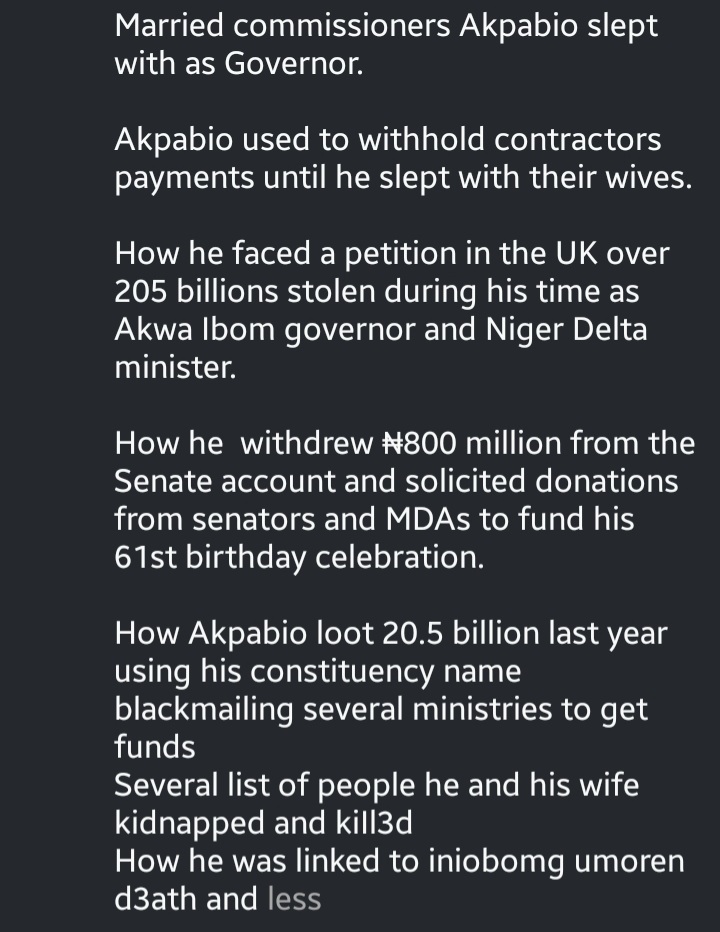Tap the line mentioning "Niger Delta"
Screen dimensions: 720x932
click(x=380, y=330)
